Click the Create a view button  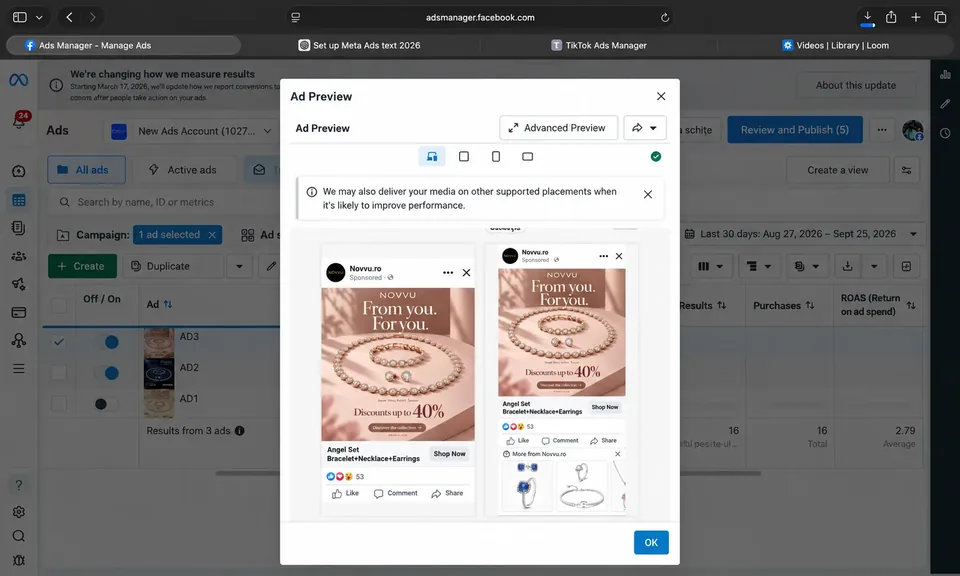coord(838,170)
